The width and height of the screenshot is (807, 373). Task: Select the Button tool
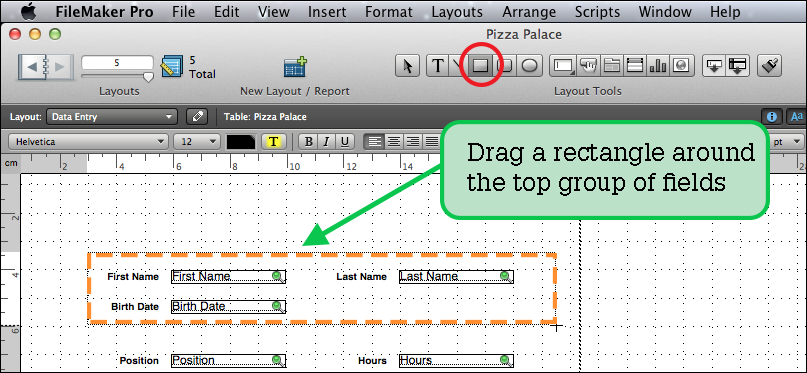[588, 66]
